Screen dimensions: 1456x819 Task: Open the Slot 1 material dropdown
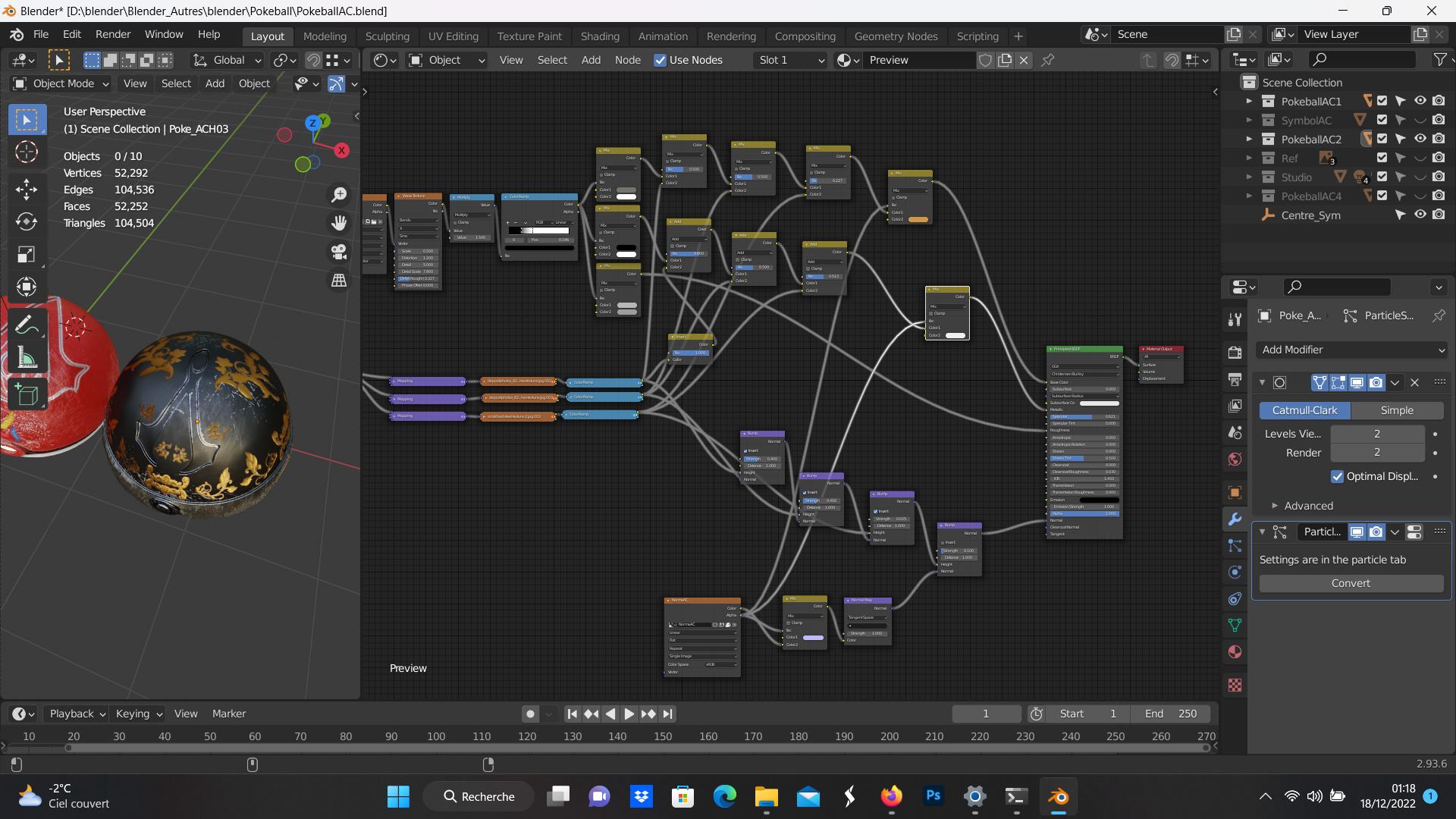791,60
